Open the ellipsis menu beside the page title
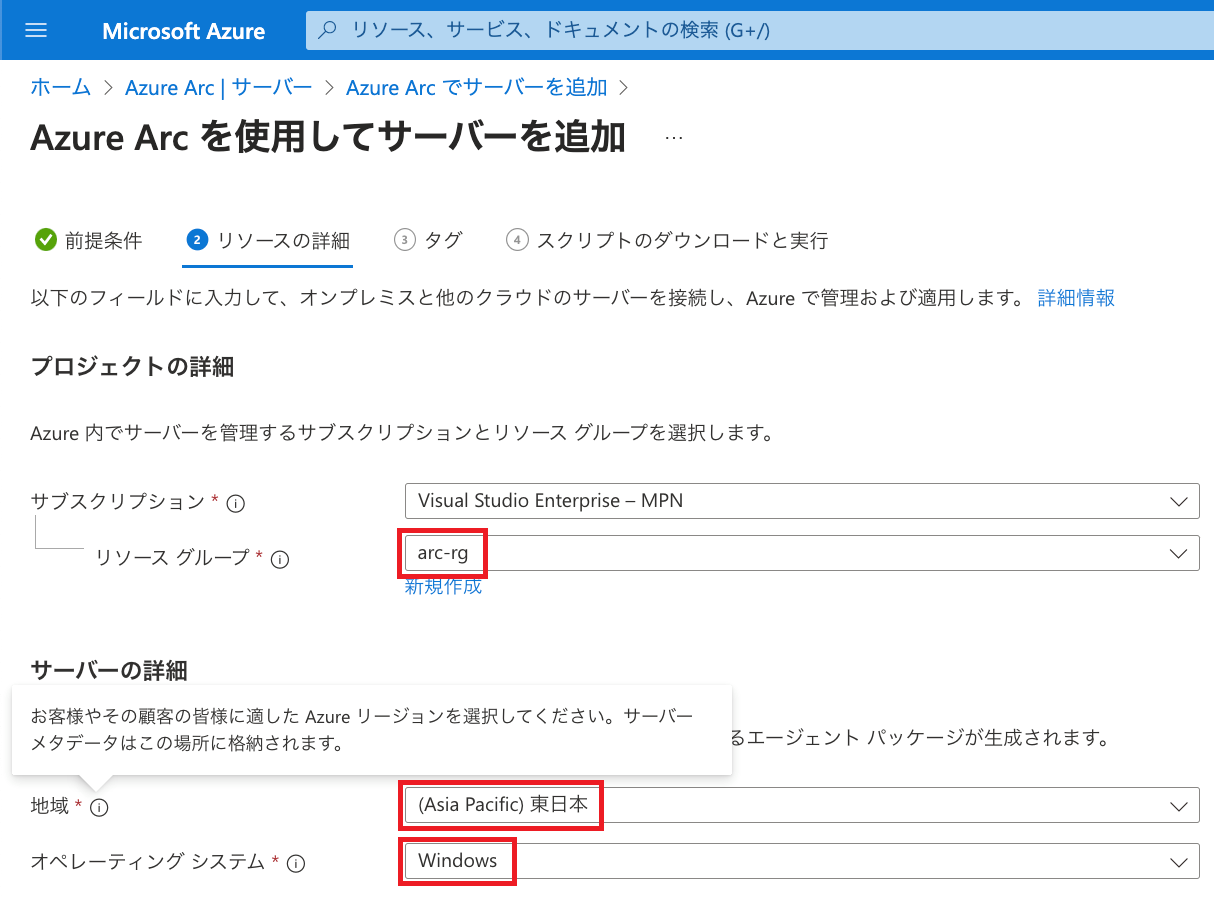This screenshot has width=1214, height=904. [674, 138]
